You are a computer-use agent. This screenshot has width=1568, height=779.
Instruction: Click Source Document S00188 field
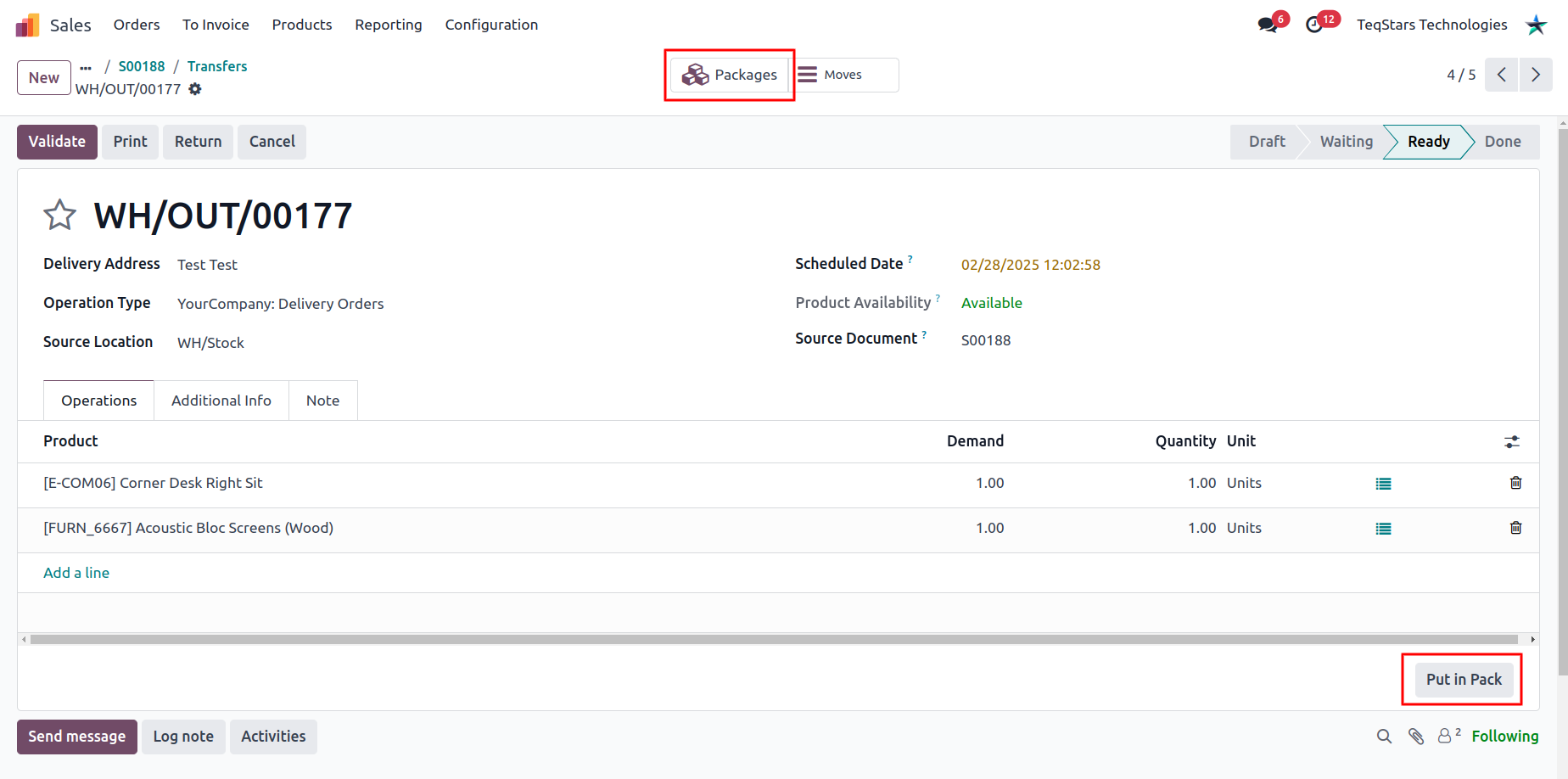tap(986, 340)
